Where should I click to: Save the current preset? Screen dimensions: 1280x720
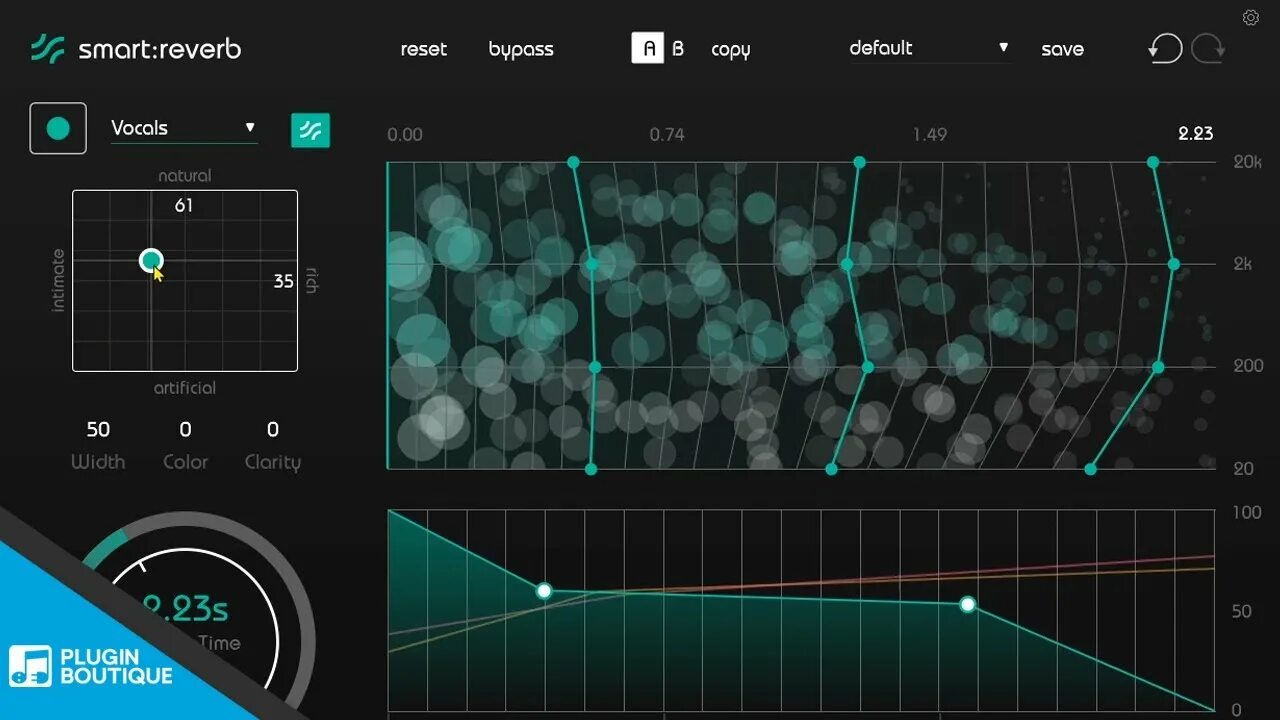point(1062,49)
